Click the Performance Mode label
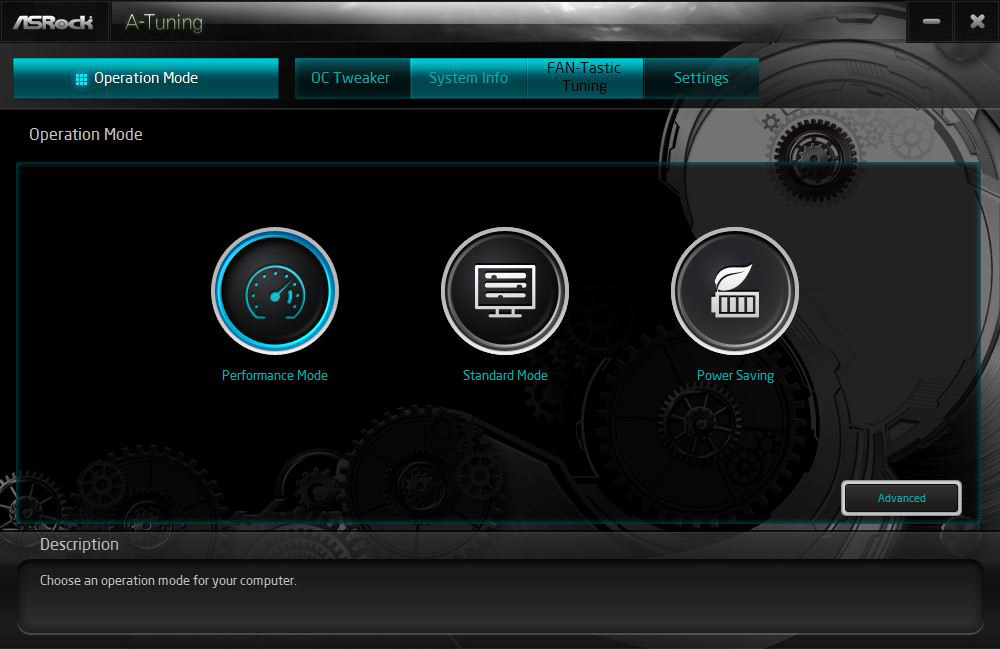 [x=275, y=376]
